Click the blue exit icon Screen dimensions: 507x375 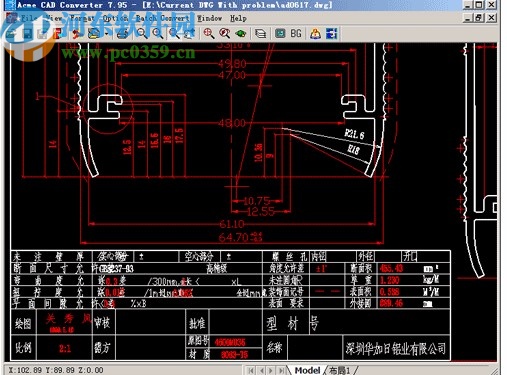tap(332, 34)
